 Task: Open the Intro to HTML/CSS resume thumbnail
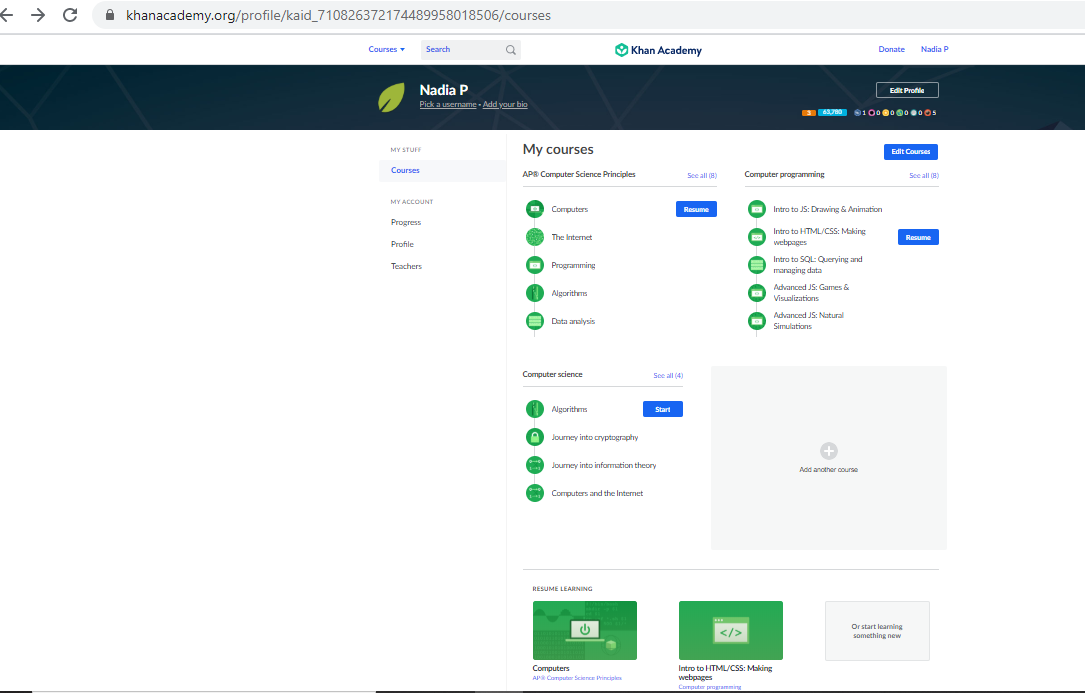[731, 630]
